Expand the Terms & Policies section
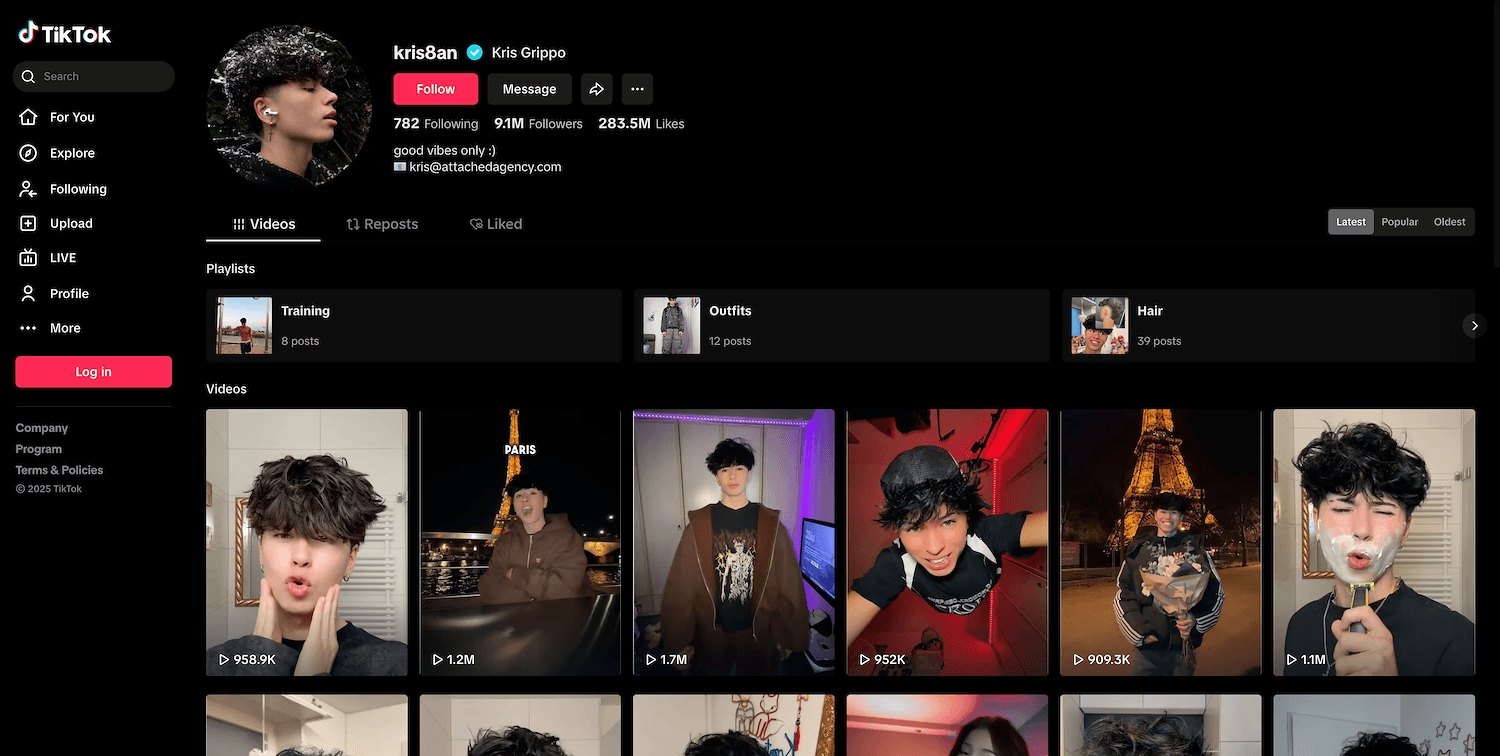1500x756 pixels. point(59,470)
